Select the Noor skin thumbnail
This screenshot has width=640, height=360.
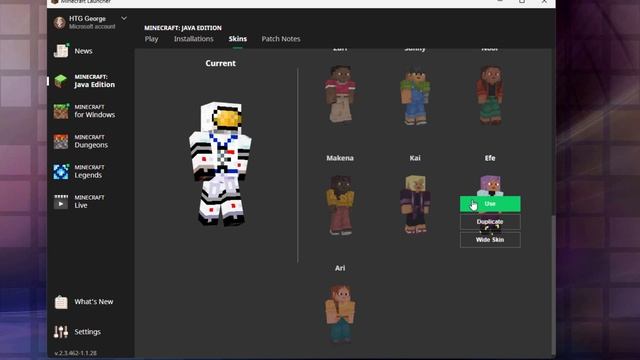coord(490,96)
